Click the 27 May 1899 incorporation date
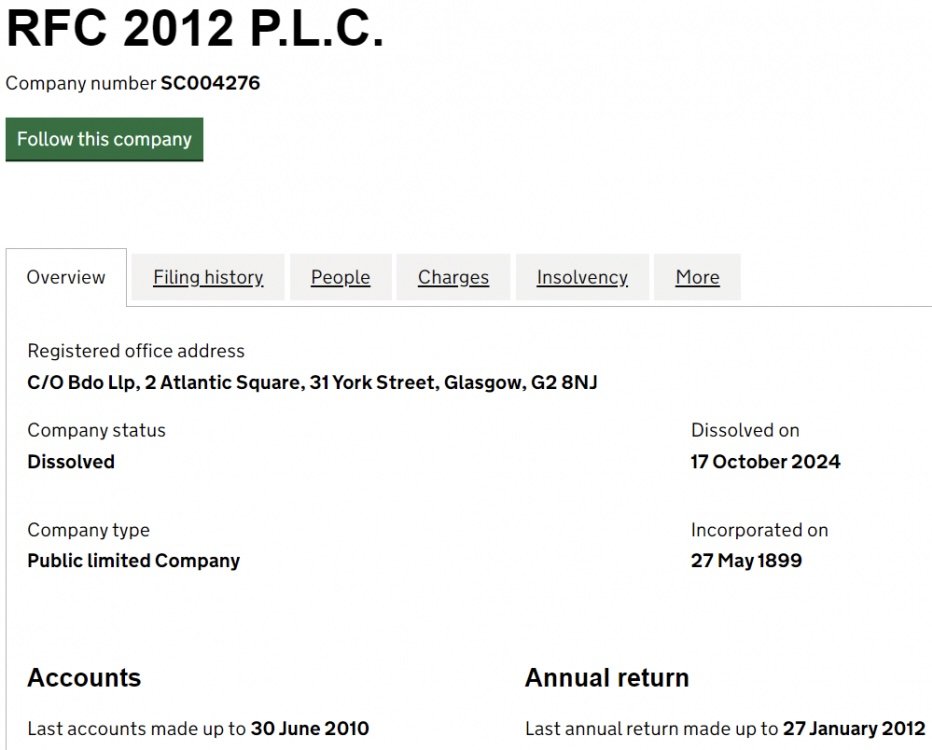932x750 pixels. 746,561
